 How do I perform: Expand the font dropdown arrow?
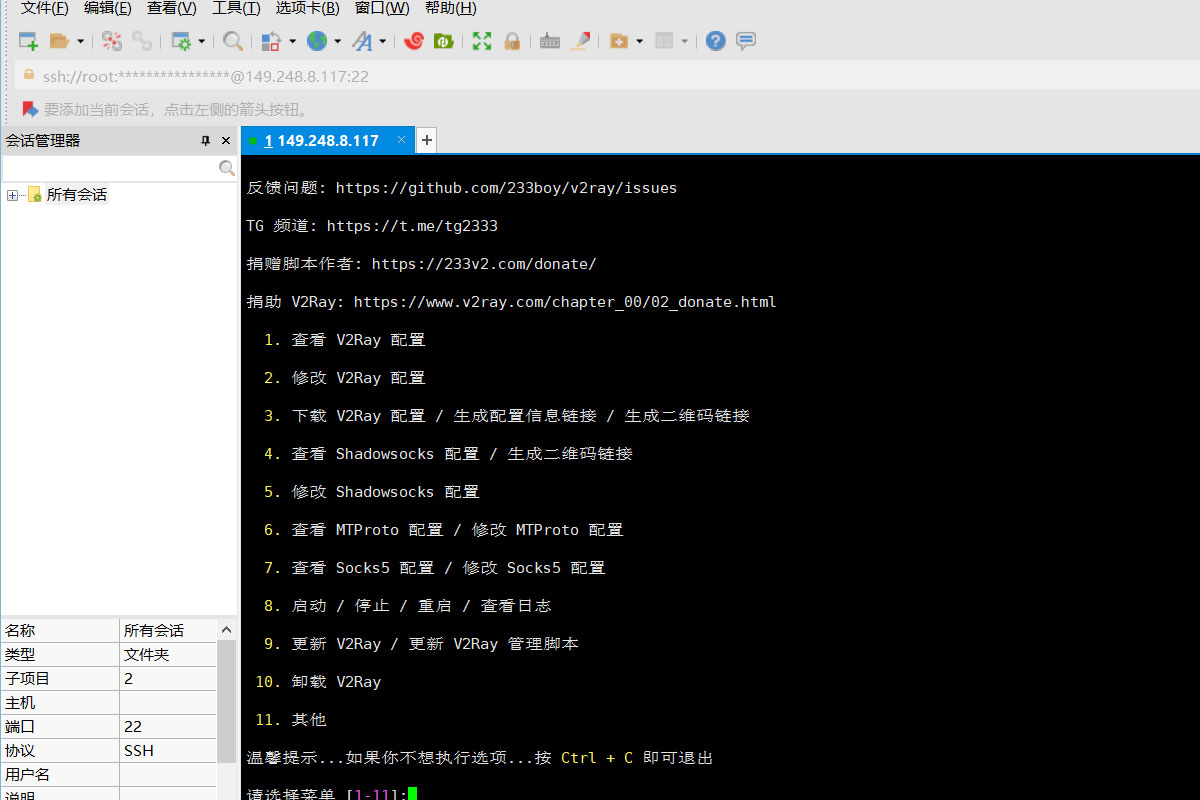coord(382,42)
